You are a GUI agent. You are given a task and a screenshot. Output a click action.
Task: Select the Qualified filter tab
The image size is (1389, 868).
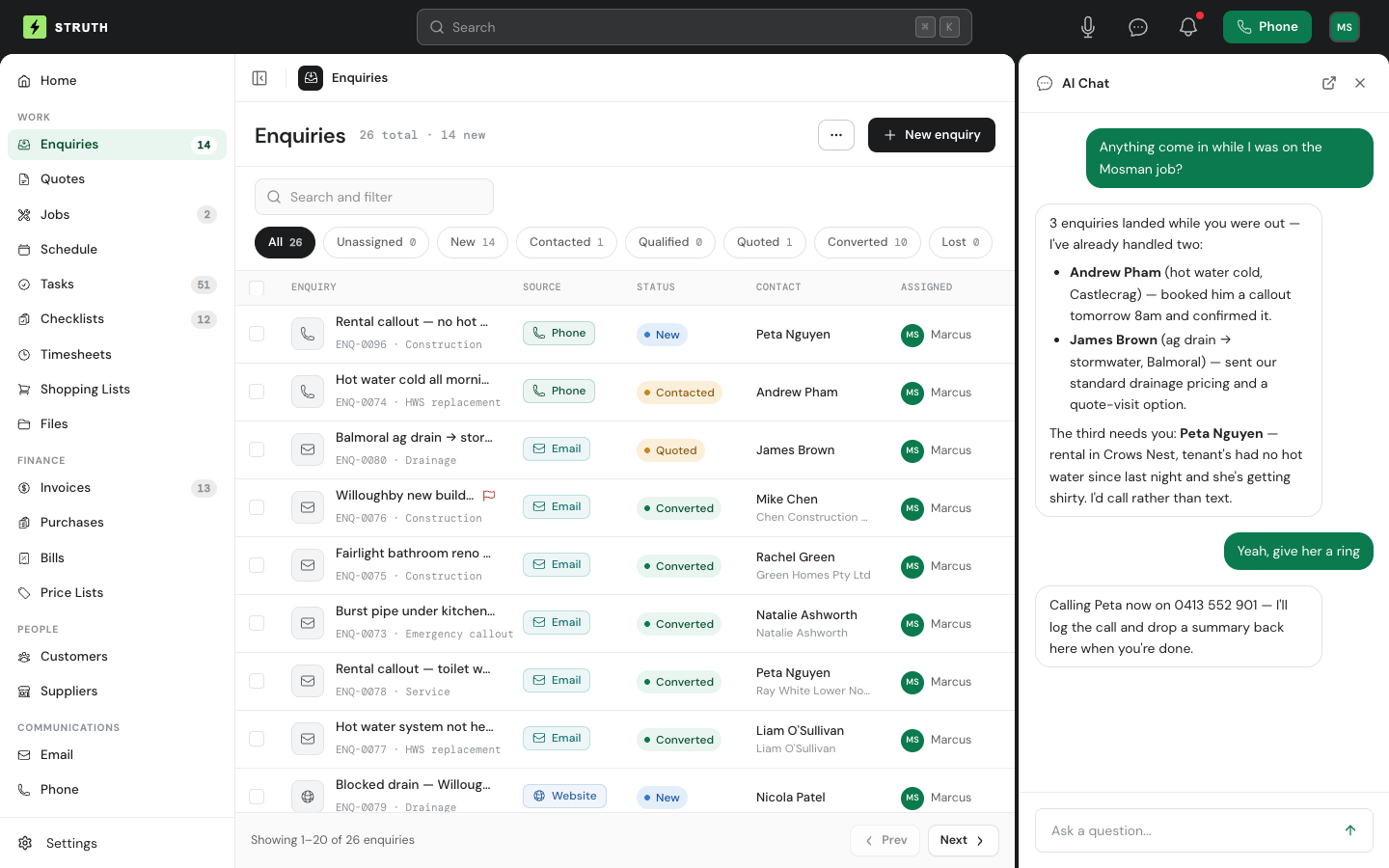point(670,242)
